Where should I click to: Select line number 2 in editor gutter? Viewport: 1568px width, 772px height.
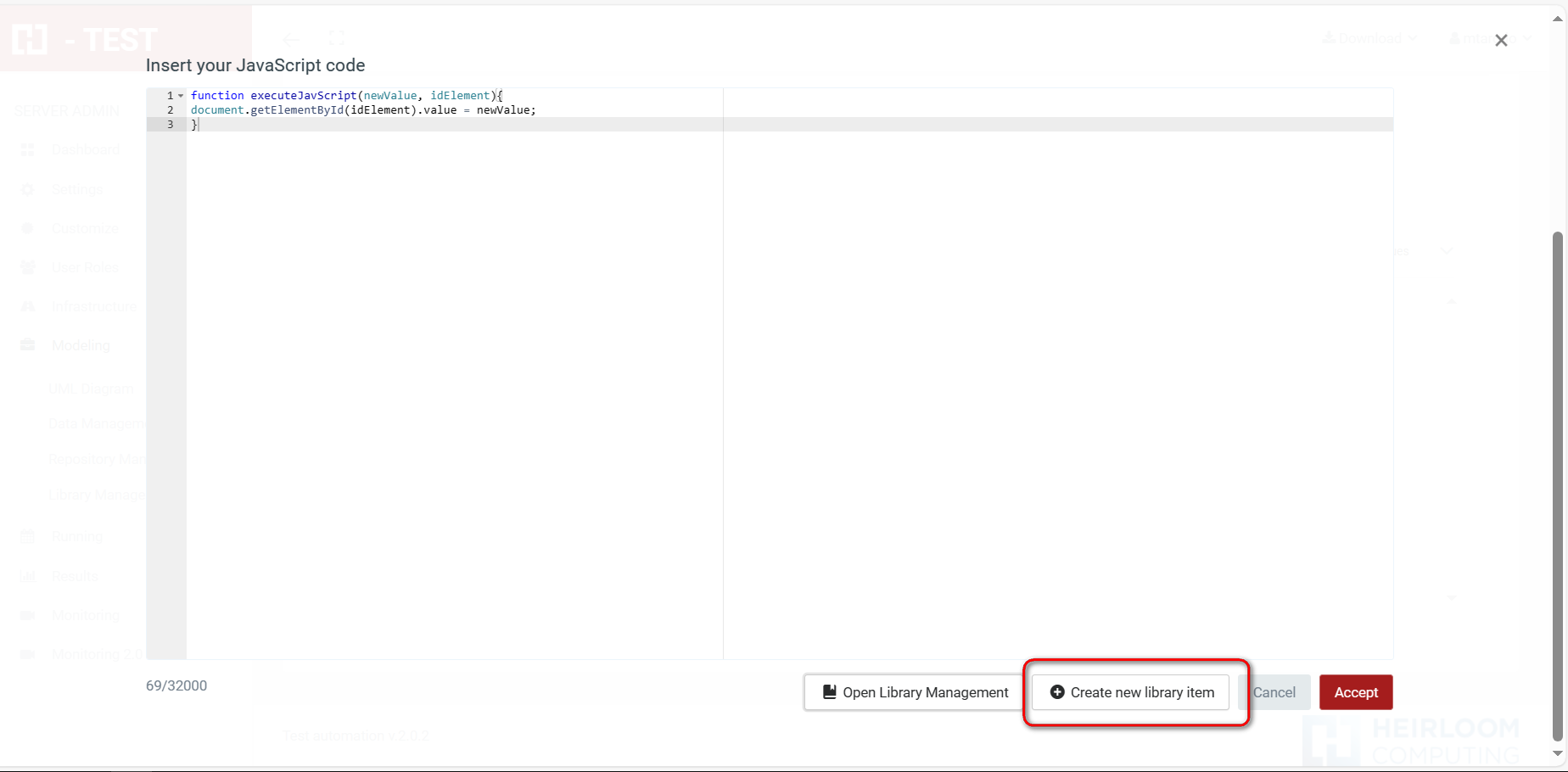click(170, 110)
